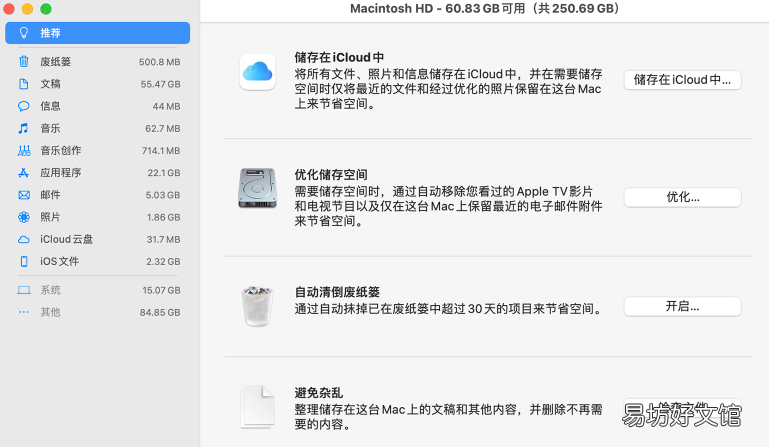Click the trash can icon beside 废纸篓
The image size is (769, 447).
click(24, 61)
